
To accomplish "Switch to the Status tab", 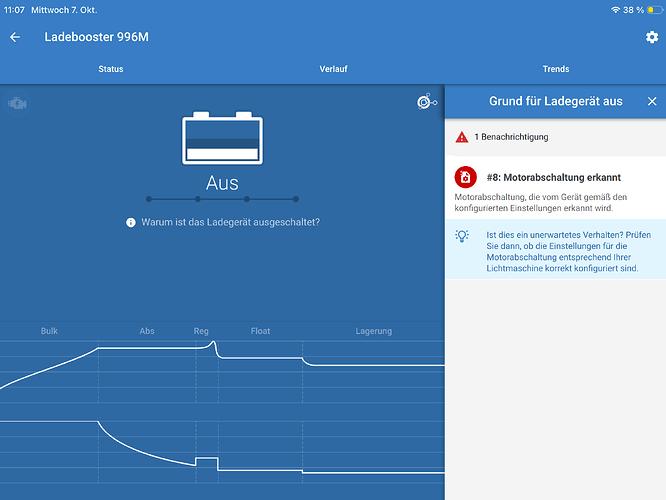I will 111,69.
